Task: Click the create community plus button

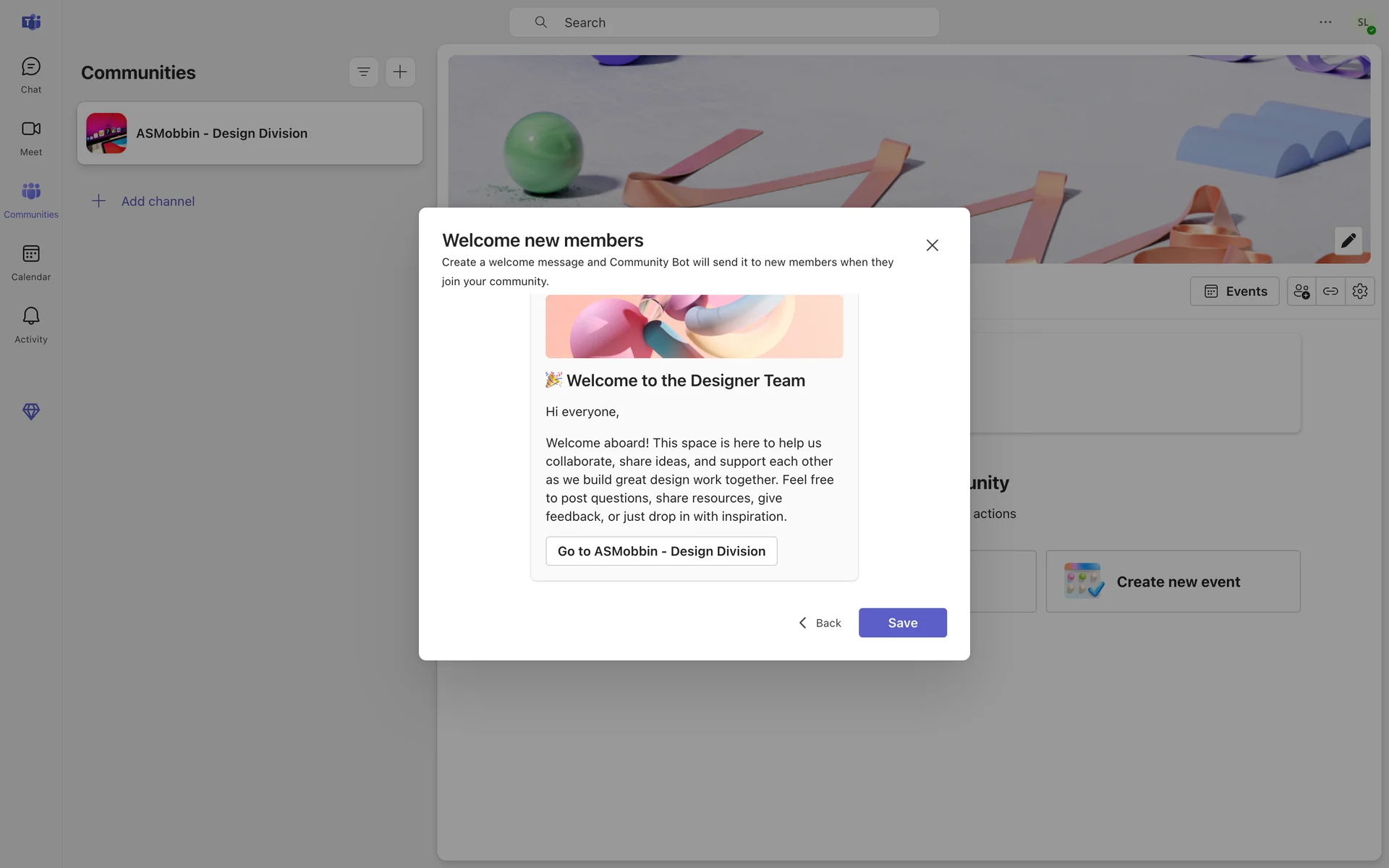Action: pyautogui.click(x=400, y=72)
